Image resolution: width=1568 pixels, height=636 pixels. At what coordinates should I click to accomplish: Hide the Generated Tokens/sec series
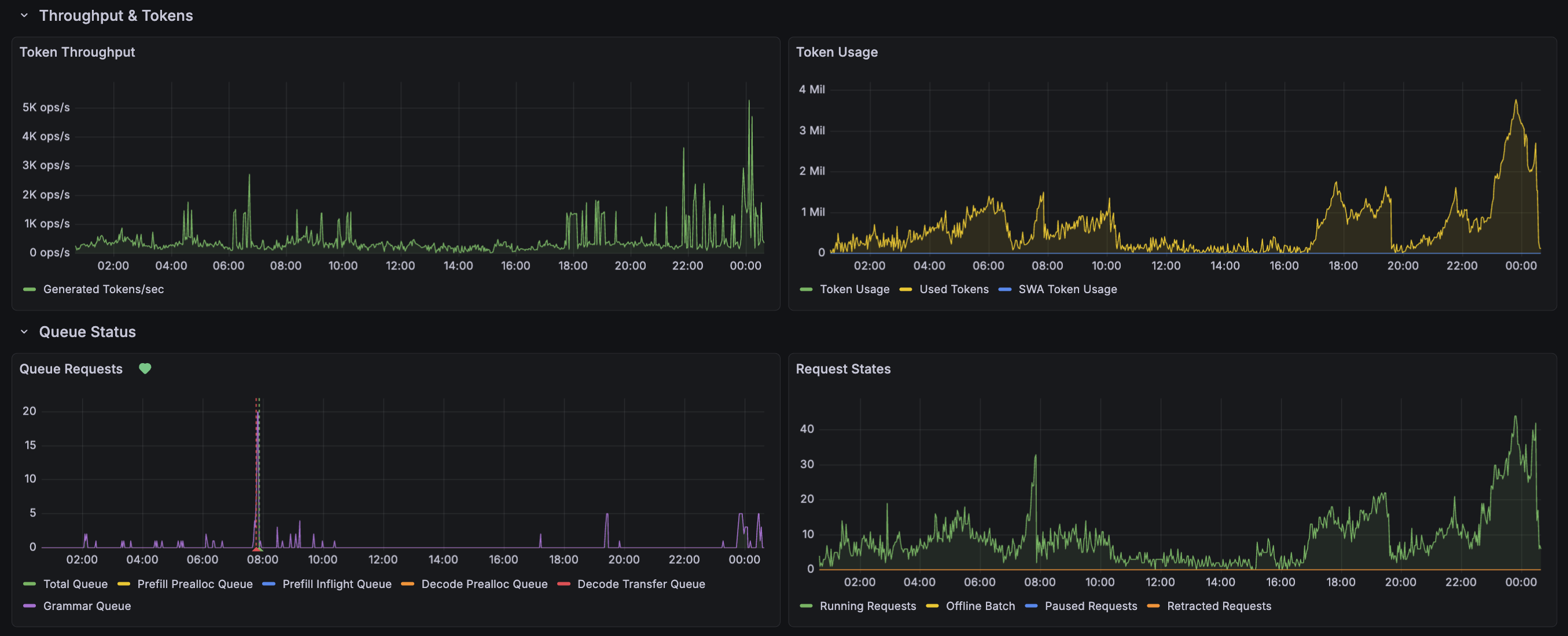pos(104,290)
